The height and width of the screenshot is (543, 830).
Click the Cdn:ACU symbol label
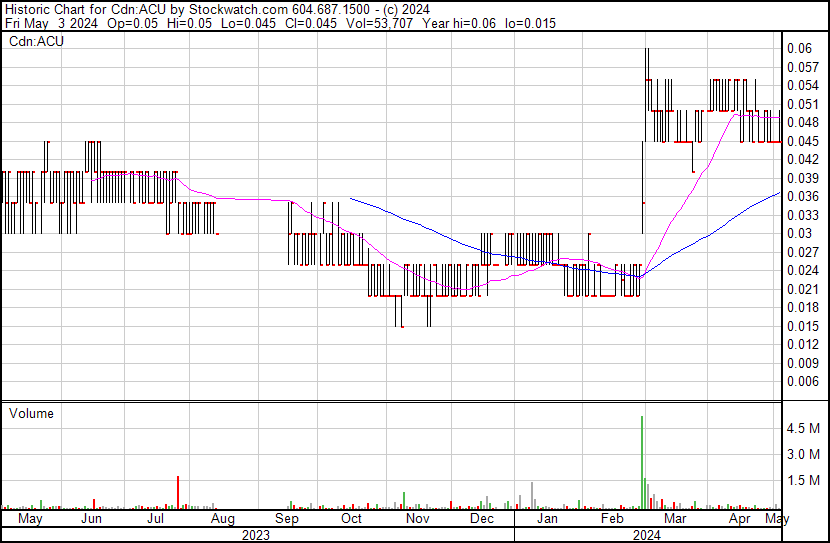[36, 43]
